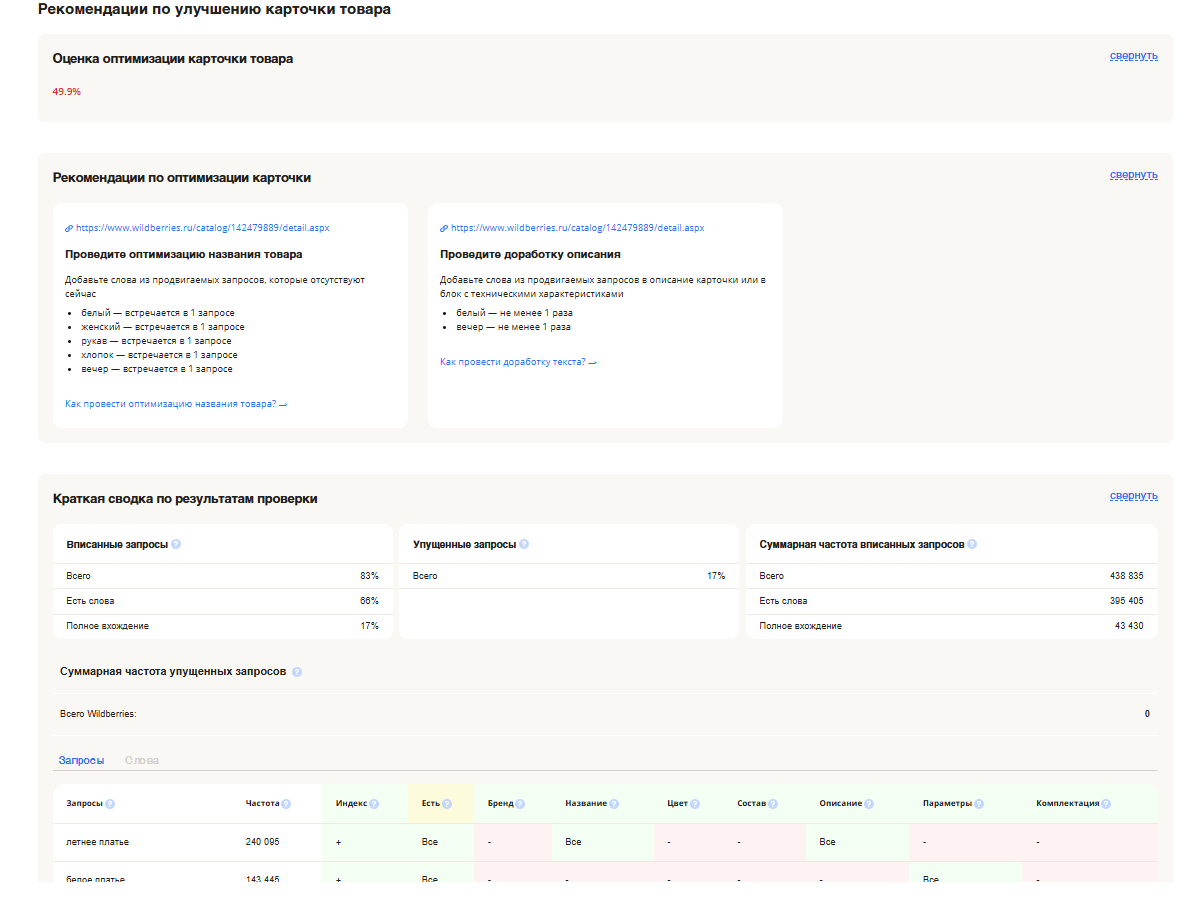
Task: Open Wildberries link in description improvement card
Action: click(x=577, y=228)
